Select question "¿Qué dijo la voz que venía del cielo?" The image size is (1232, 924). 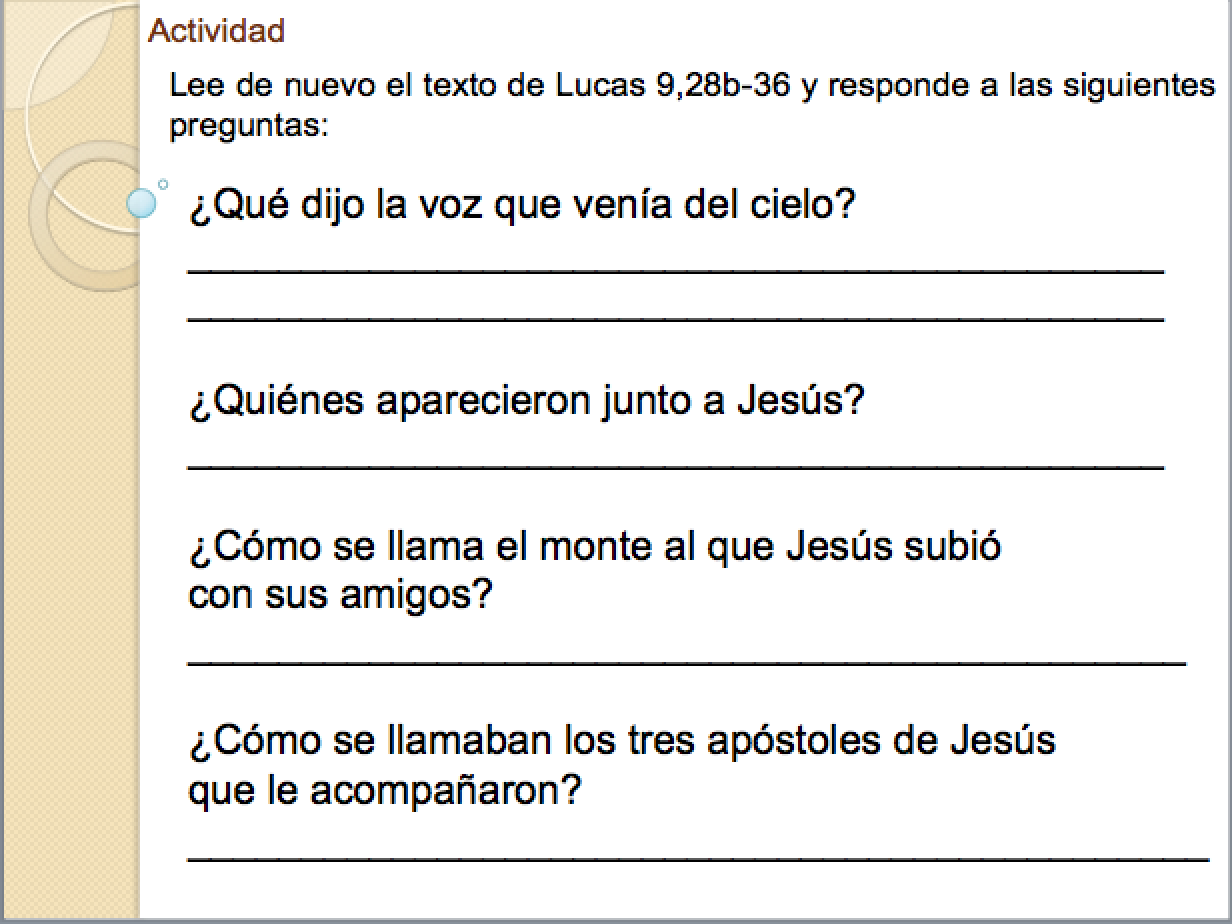pos(522,207)
